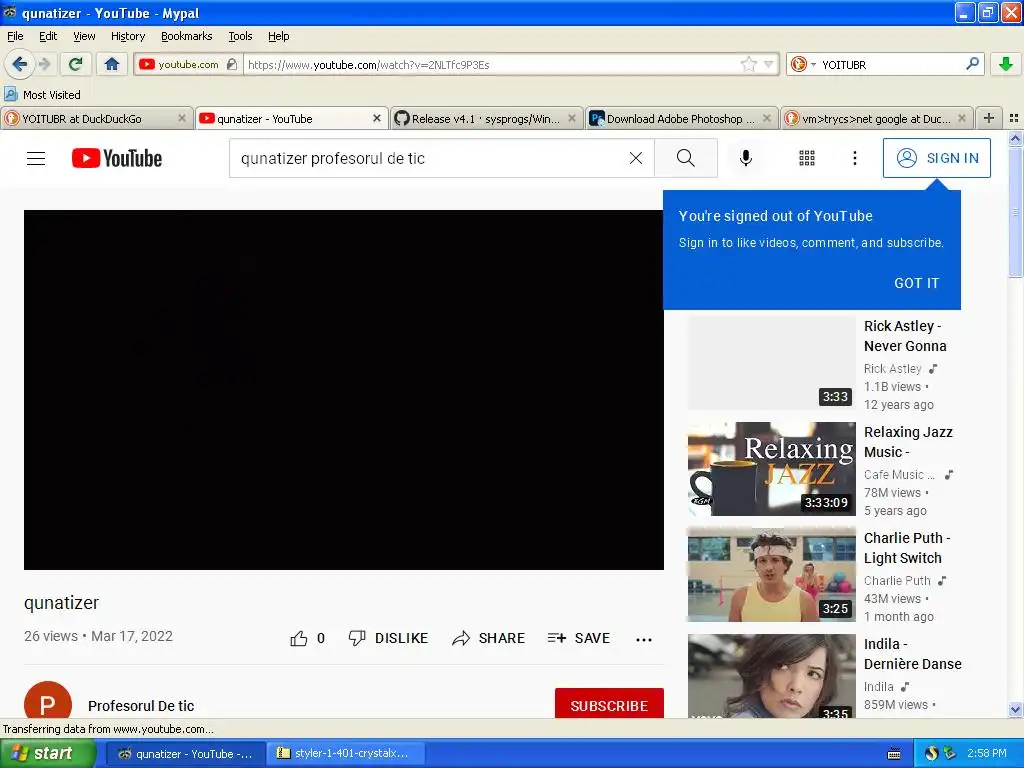Viewport: 1024px width, 768px height.
Task: Open Profesorul De tic channel name link
Action: click(x=141, y=706)
